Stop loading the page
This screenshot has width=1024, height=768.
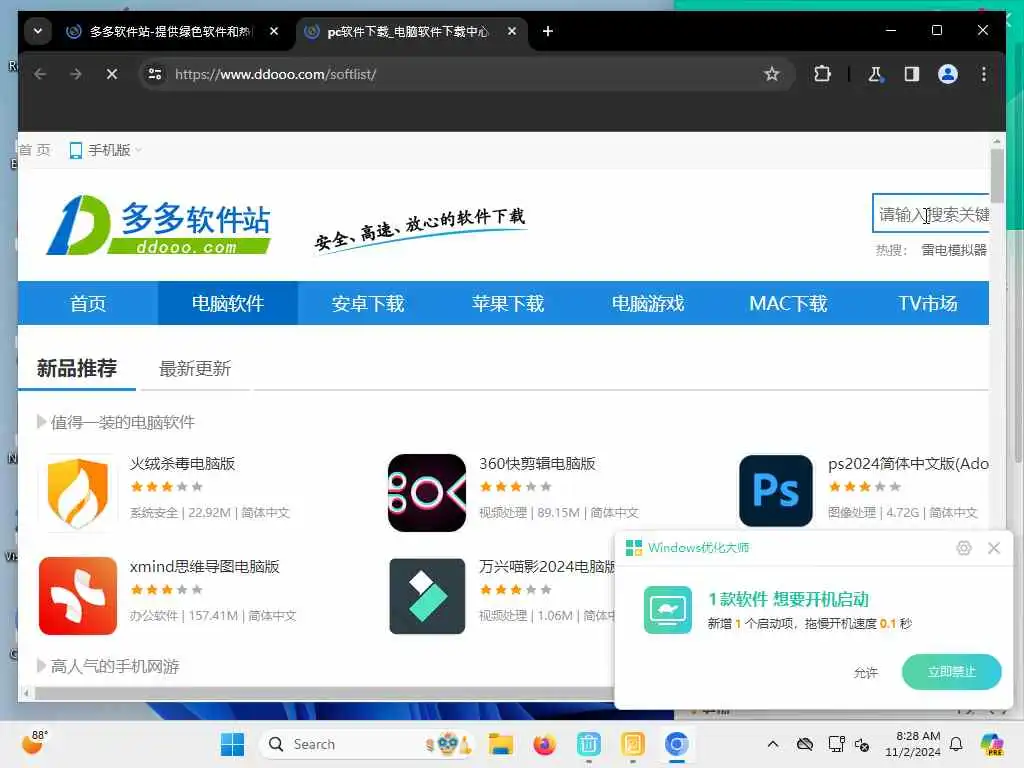pos(112,74)
